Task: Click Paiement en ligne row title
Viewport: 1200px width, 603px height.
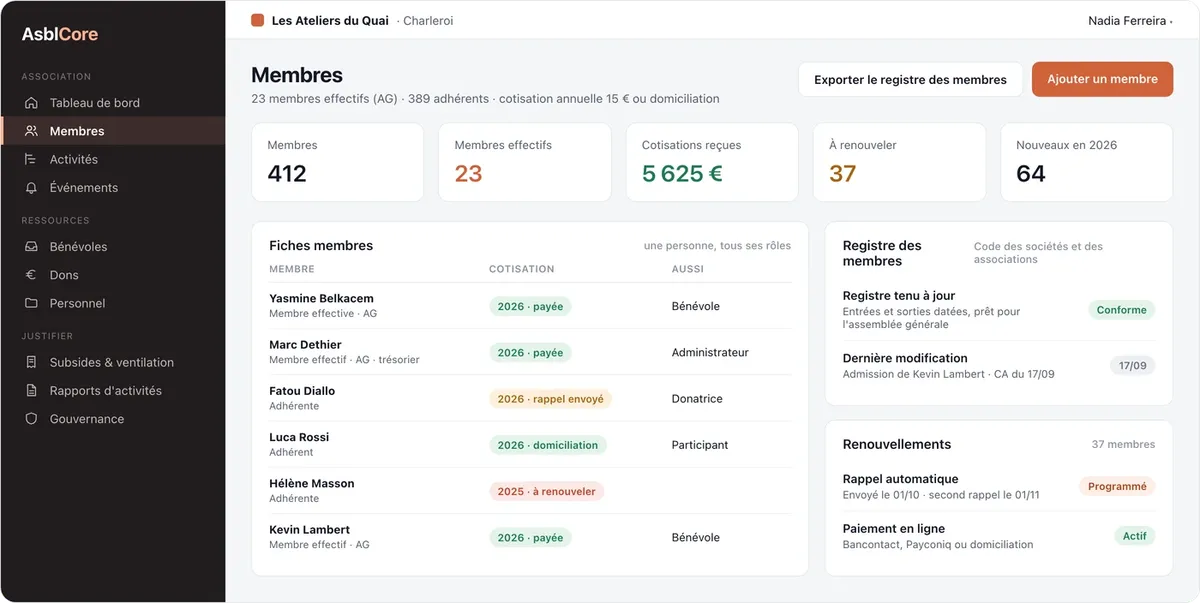Action: pyautogui.click(x=893, y=528)
